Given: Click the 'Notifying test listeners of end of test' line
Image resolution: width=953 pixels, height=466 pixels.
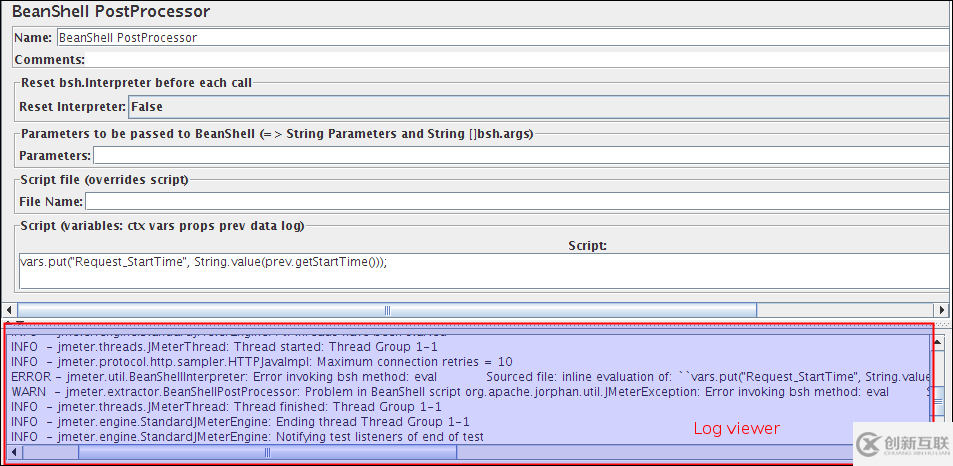Looking at the screenshot, I should click(x=247, y=436).
